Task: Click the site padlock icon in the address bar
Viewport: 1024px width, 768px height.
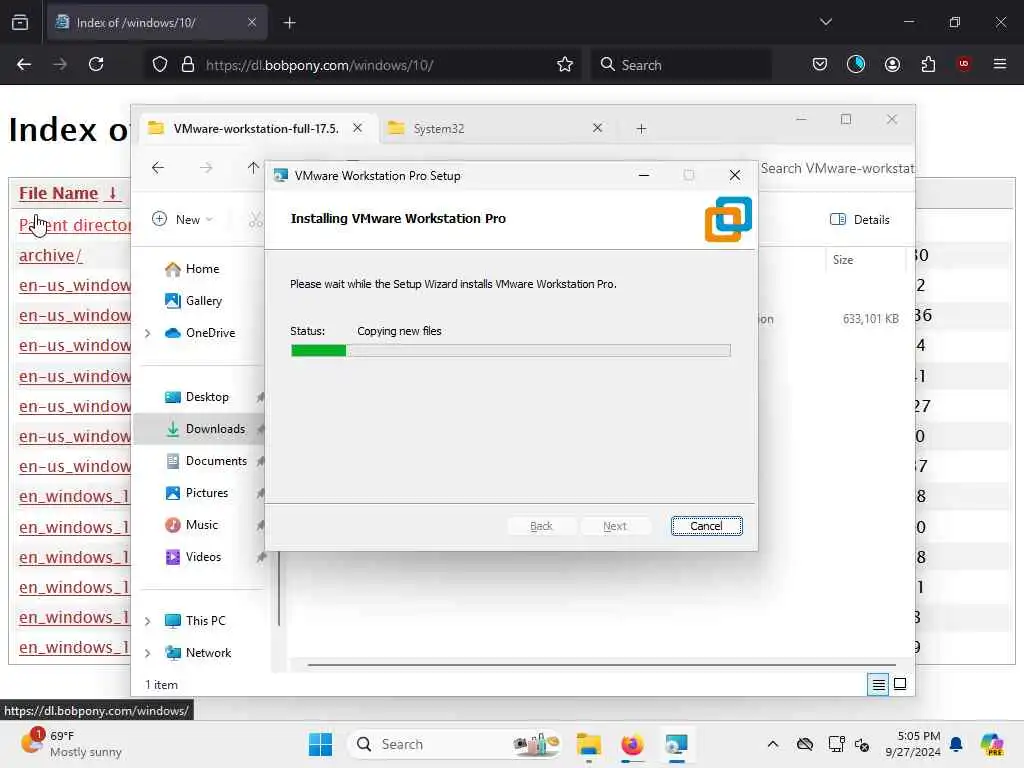Action: [x=188, y=65]
